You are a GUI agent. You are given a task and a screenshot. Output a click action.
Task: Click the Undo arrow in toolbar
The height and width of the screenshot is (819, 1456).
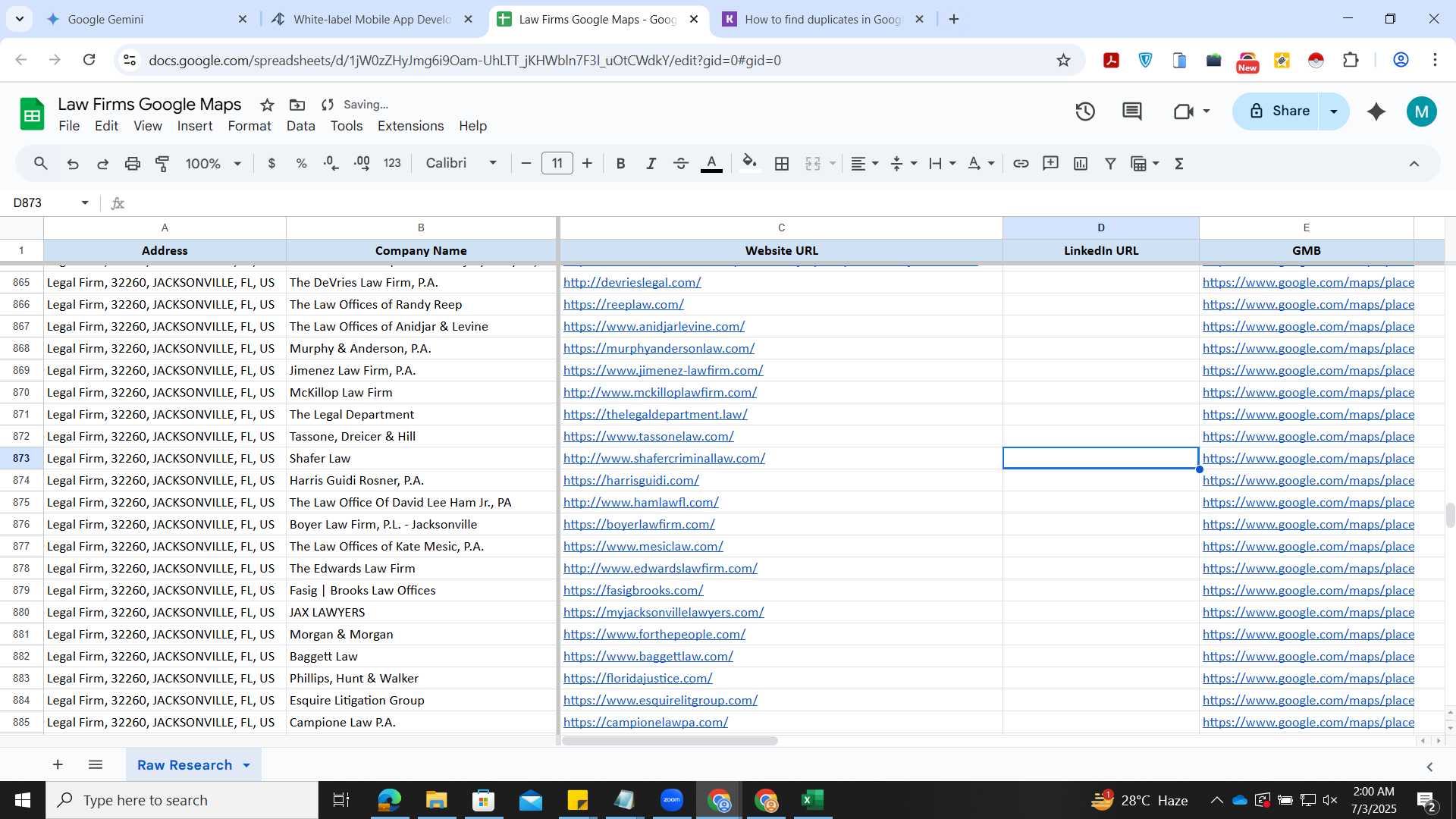coord(73,163)
